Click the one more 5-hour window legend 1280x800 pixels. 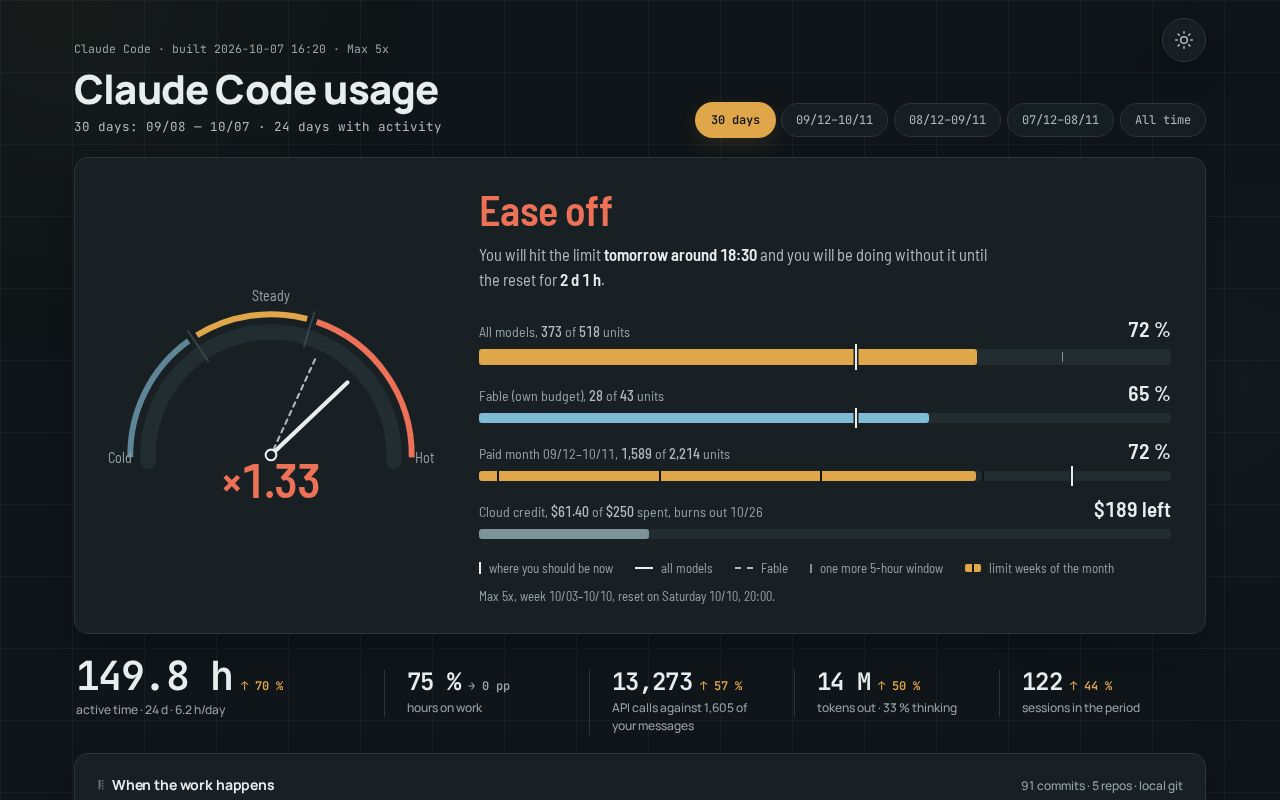coord(877,568)
